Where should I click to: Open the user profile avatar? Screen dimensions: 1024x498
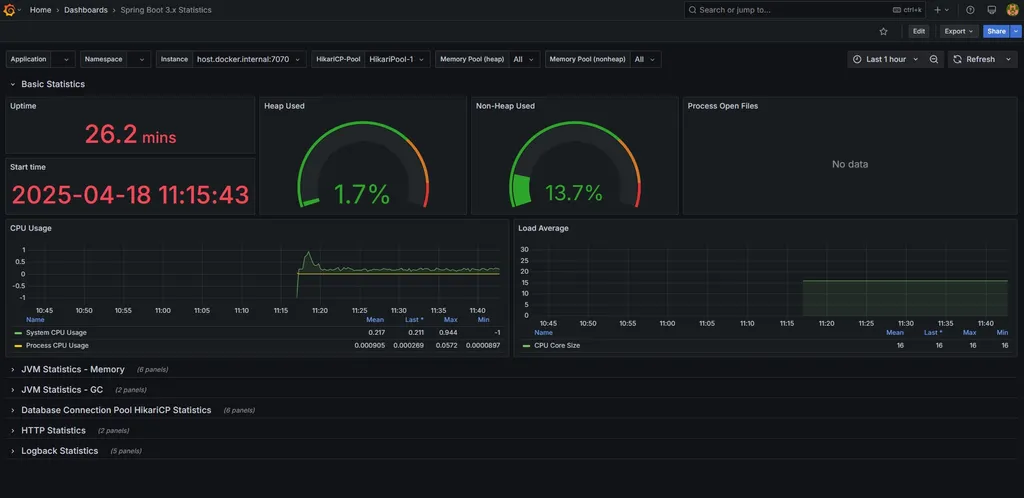(x=1012, y=10)
